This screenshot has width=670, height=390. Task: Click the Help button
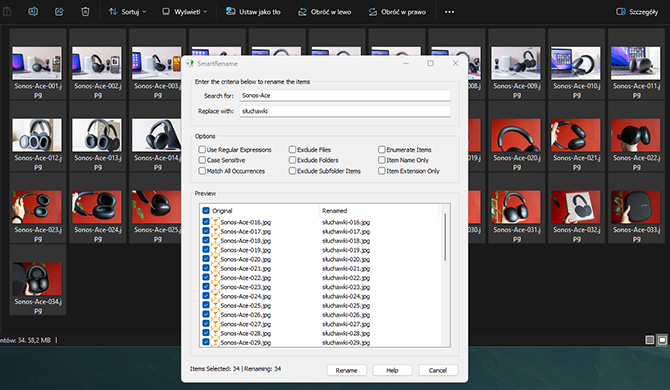[392, 370]
